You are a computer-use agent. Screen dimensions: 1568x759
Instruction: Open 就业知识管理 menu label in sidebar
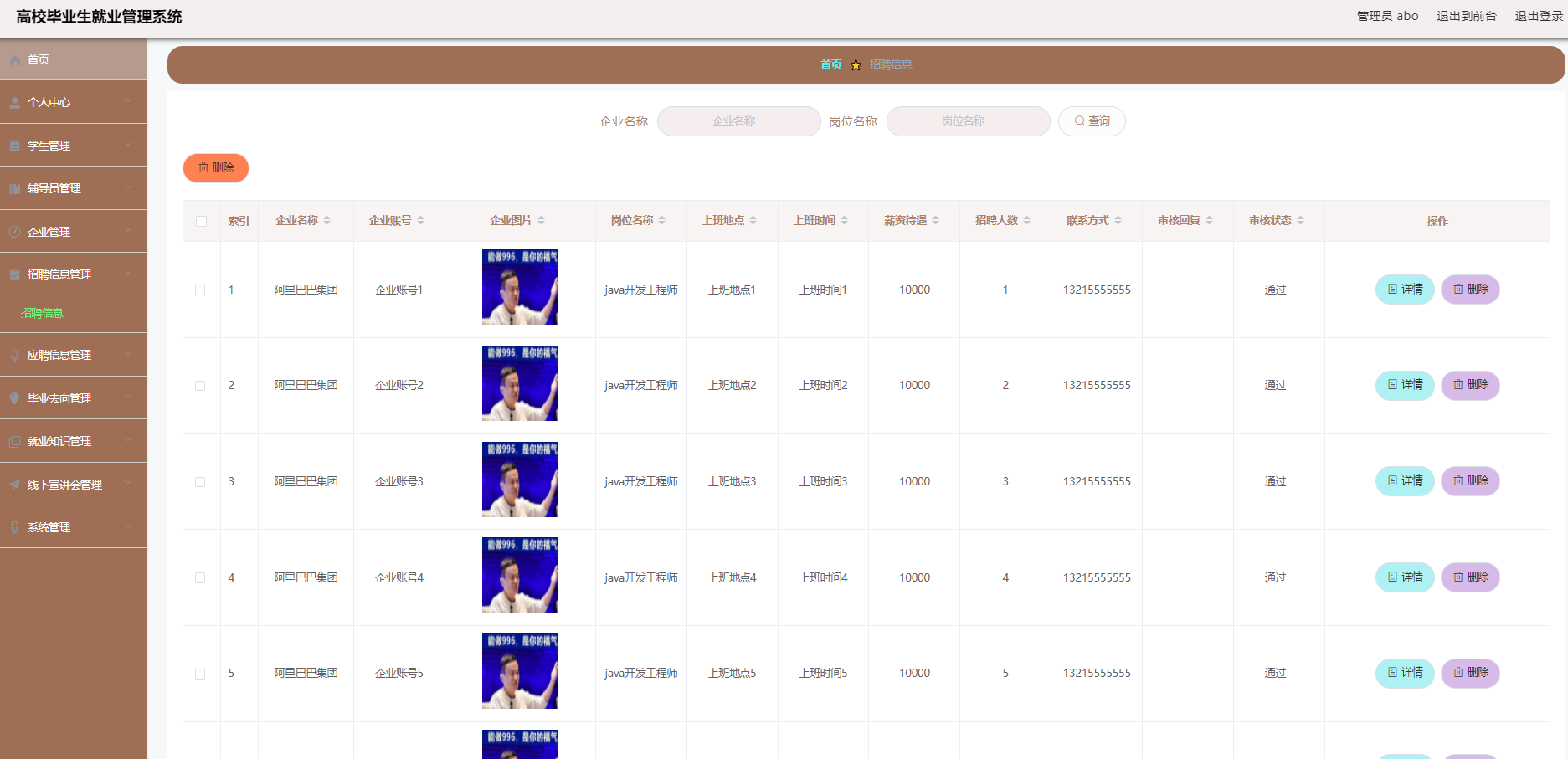59,442
